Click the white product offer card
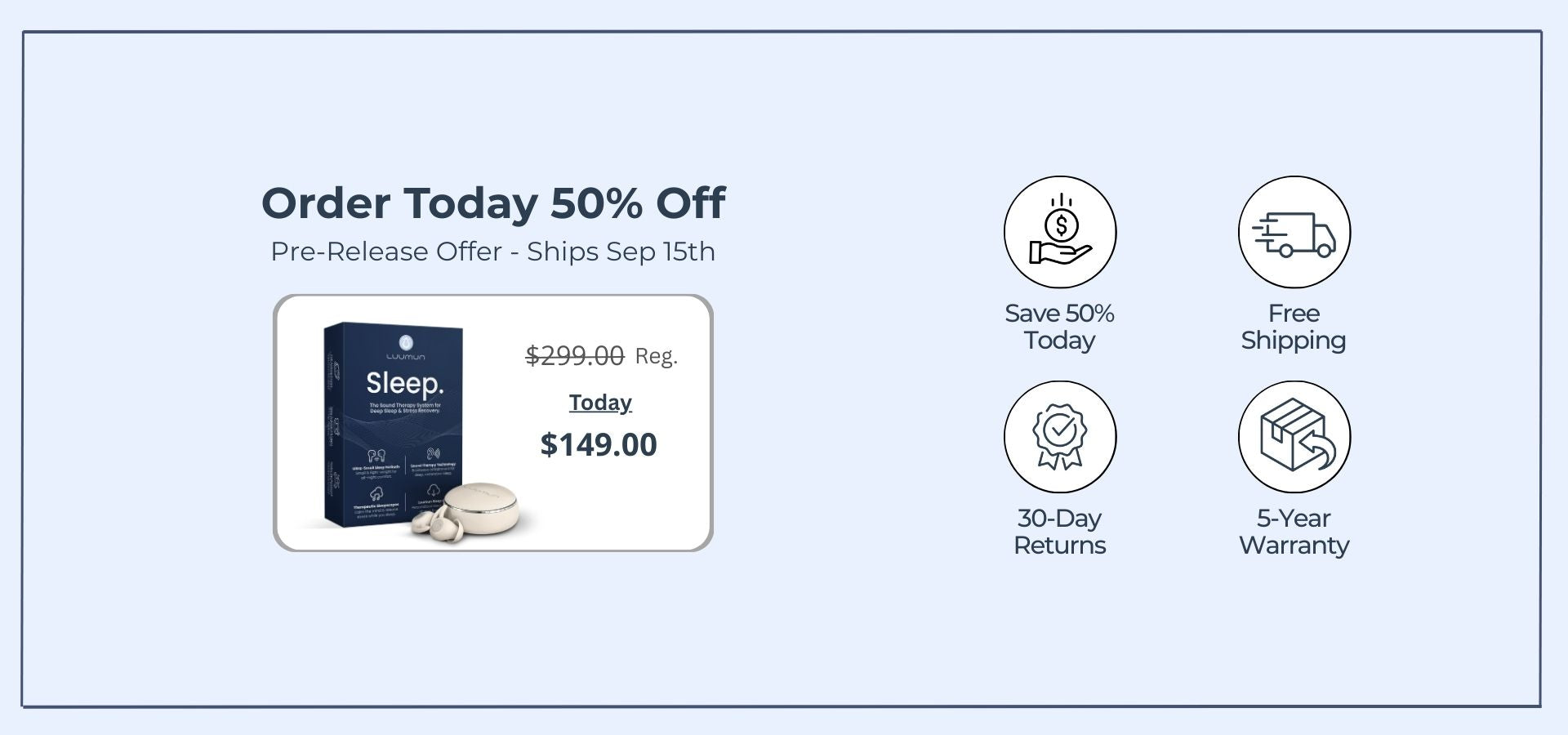Image resolution: width=1568 pixels, height=735 pixels. click(493, 423)
